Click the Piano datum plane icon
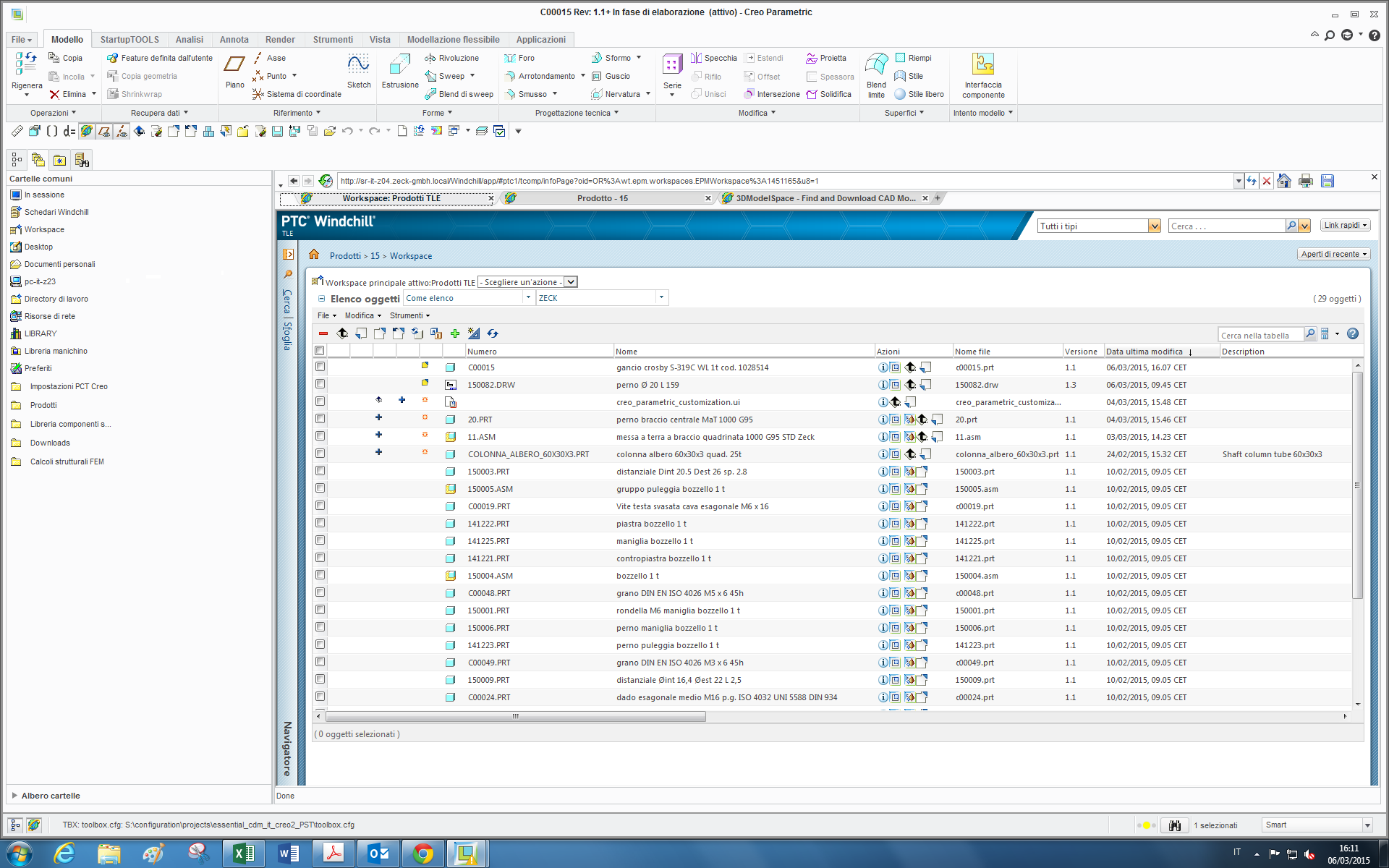1389x868 pixels. [234, 66]
